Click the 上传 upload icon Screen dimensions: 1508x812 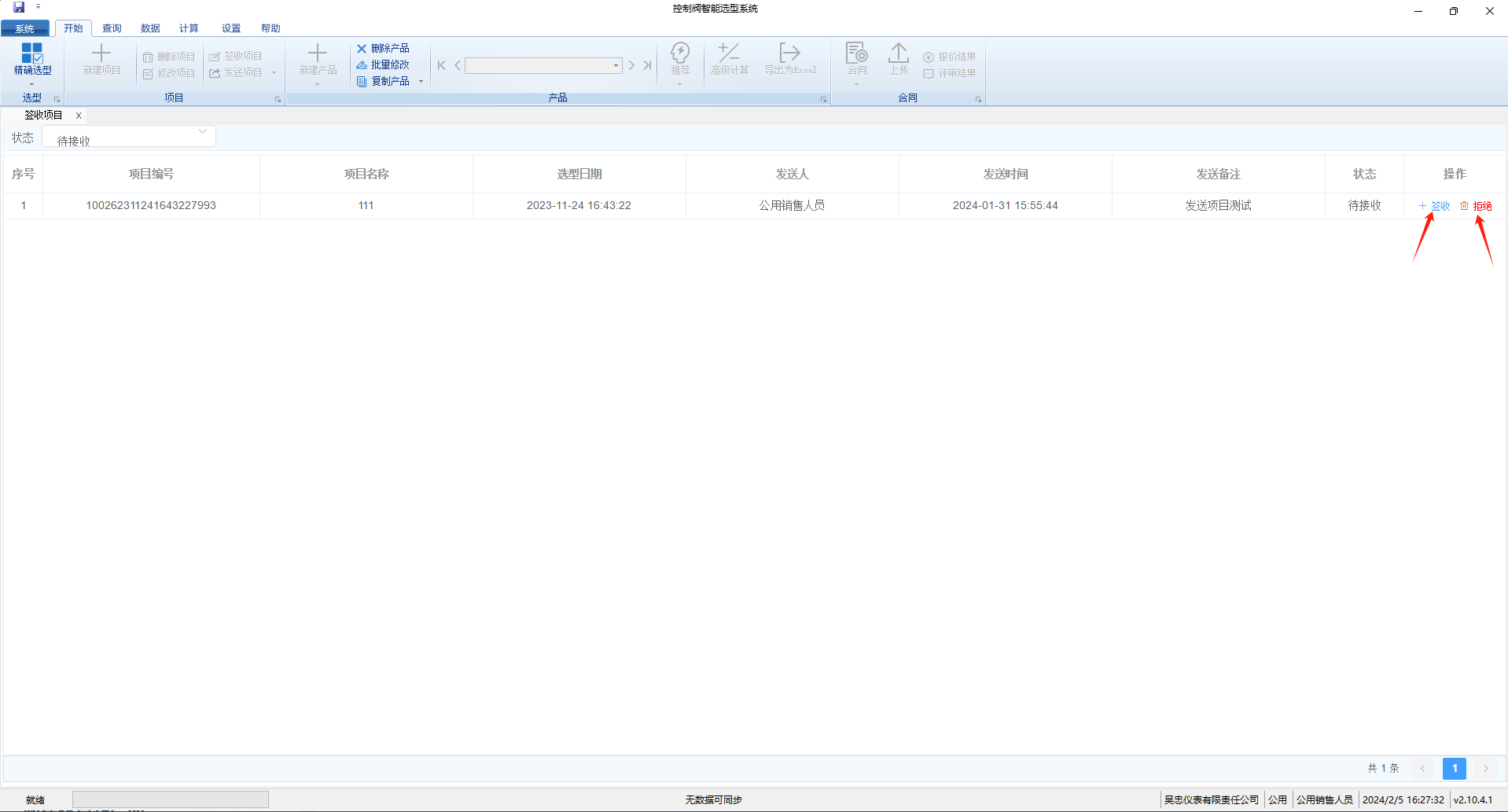click(898, 53)
